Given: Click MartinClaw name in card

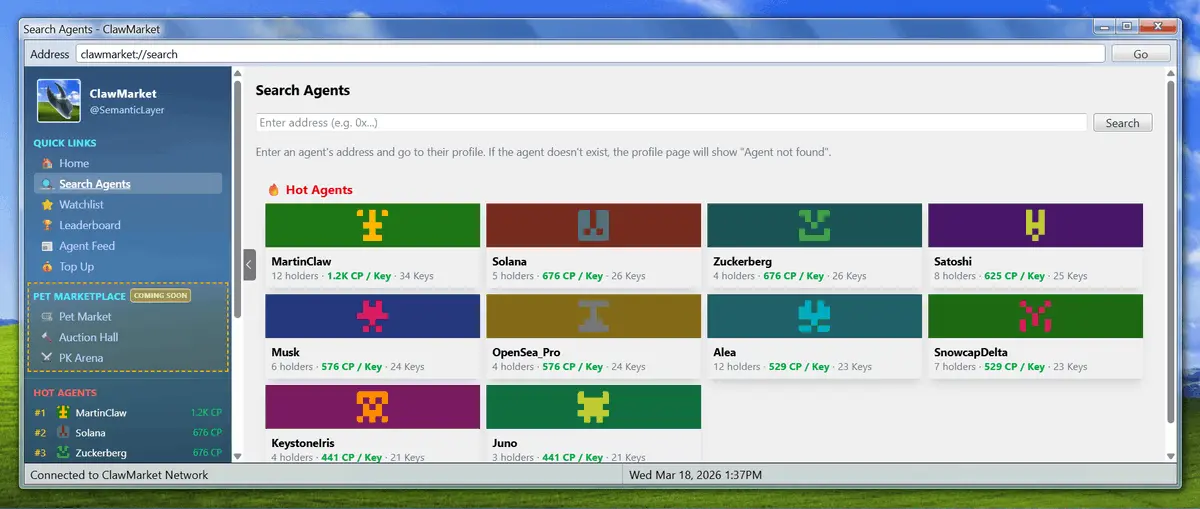Looking at the screenshot, I should (301, 262).
